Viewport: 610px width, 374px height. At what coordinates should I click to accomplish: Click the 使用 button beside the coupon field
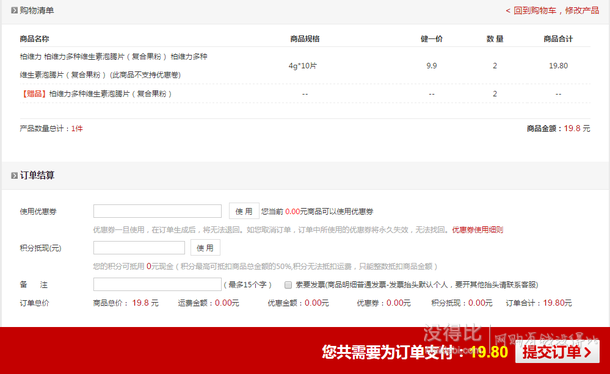(244, 211)
